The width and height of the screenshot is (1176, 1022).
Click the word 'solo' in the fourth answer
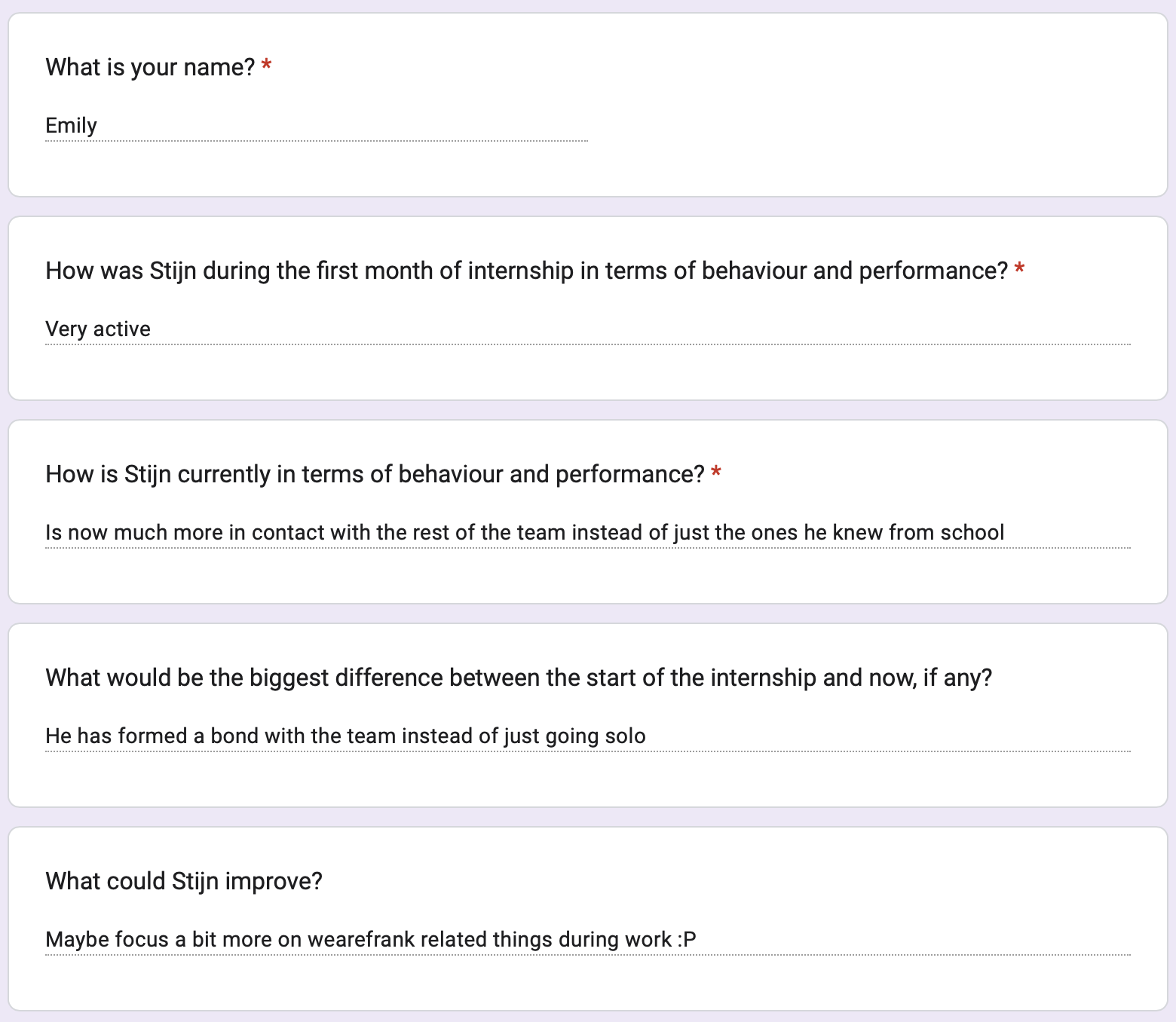pos(626,736)
